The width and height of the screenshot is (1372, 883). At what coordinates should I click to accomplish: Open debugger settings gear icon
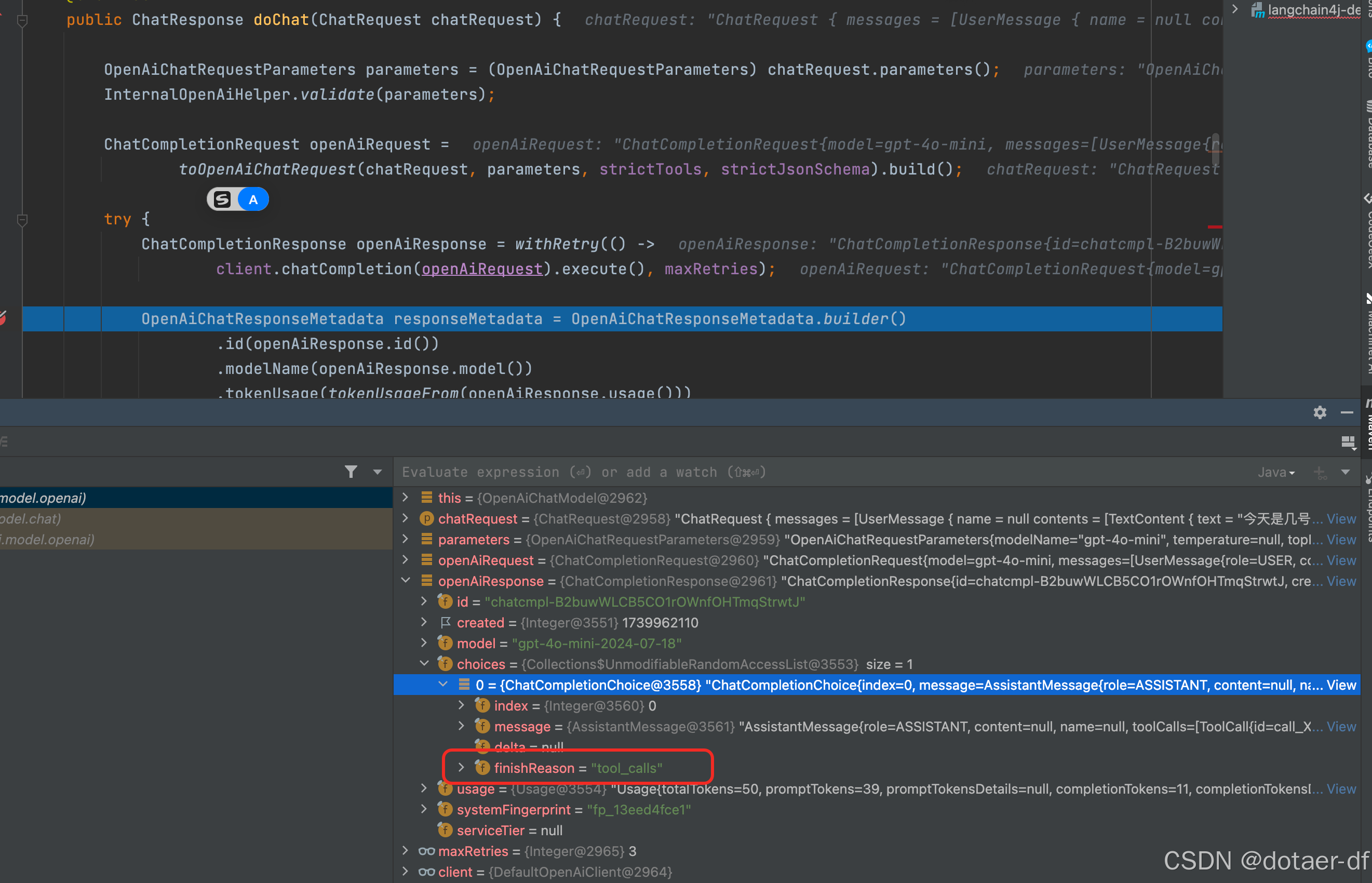[1320, 412]
